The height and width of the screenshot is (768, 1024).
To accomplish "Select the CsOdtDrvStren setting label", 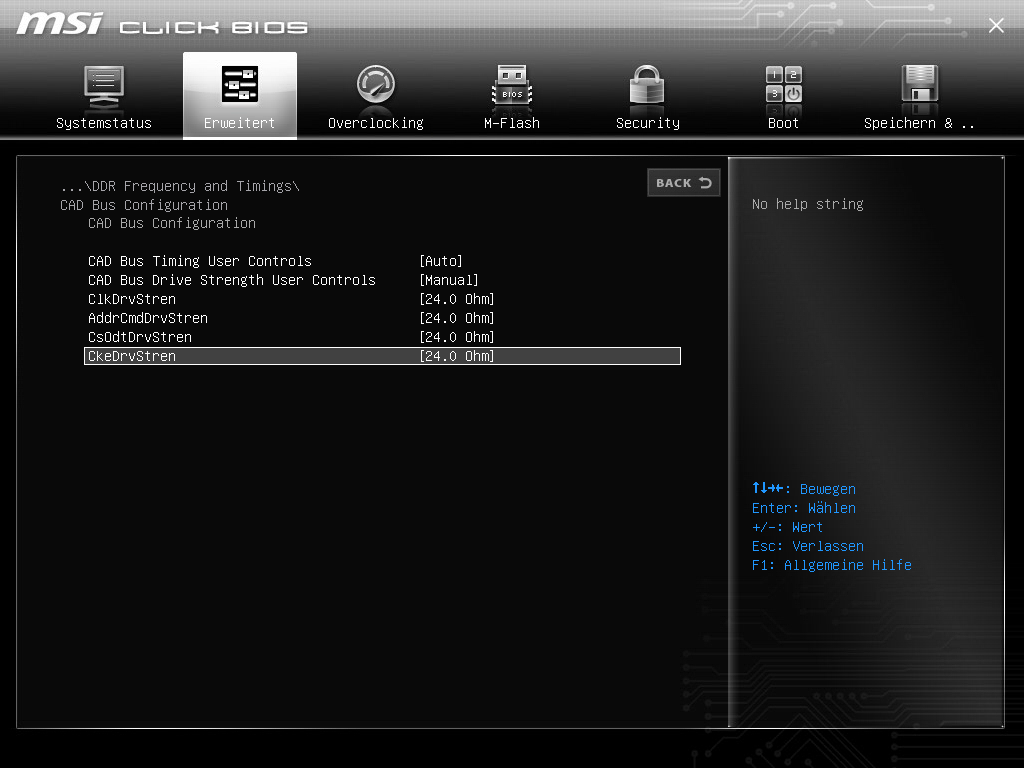I will point(140,337).
